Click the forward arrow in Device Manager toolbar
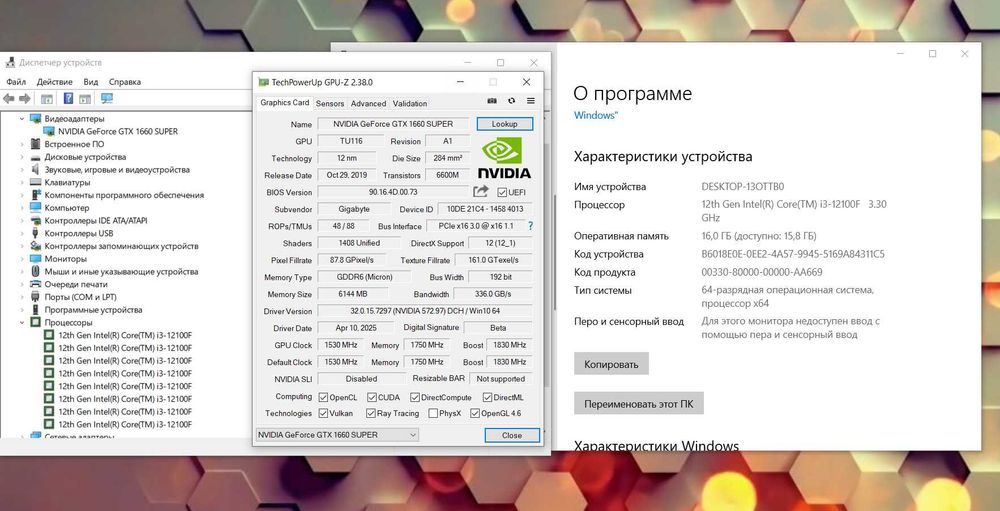Viewport: 1000px width, 511px height. pos(25,99)
